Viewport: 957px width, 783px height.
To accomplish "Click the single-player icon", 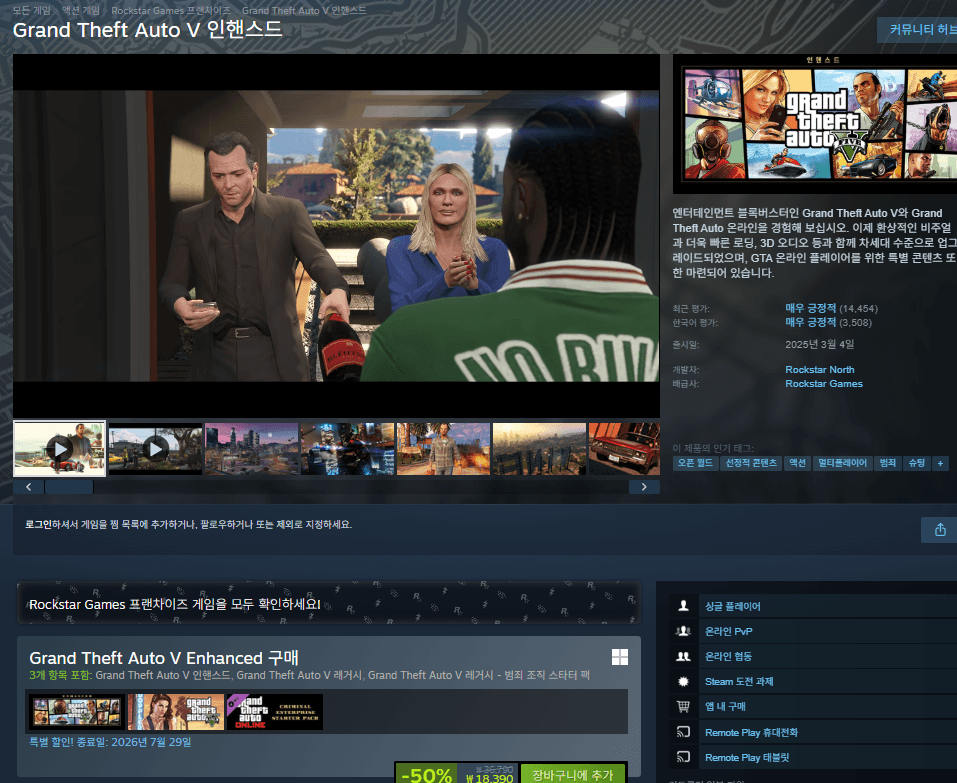I will point(683,606).
